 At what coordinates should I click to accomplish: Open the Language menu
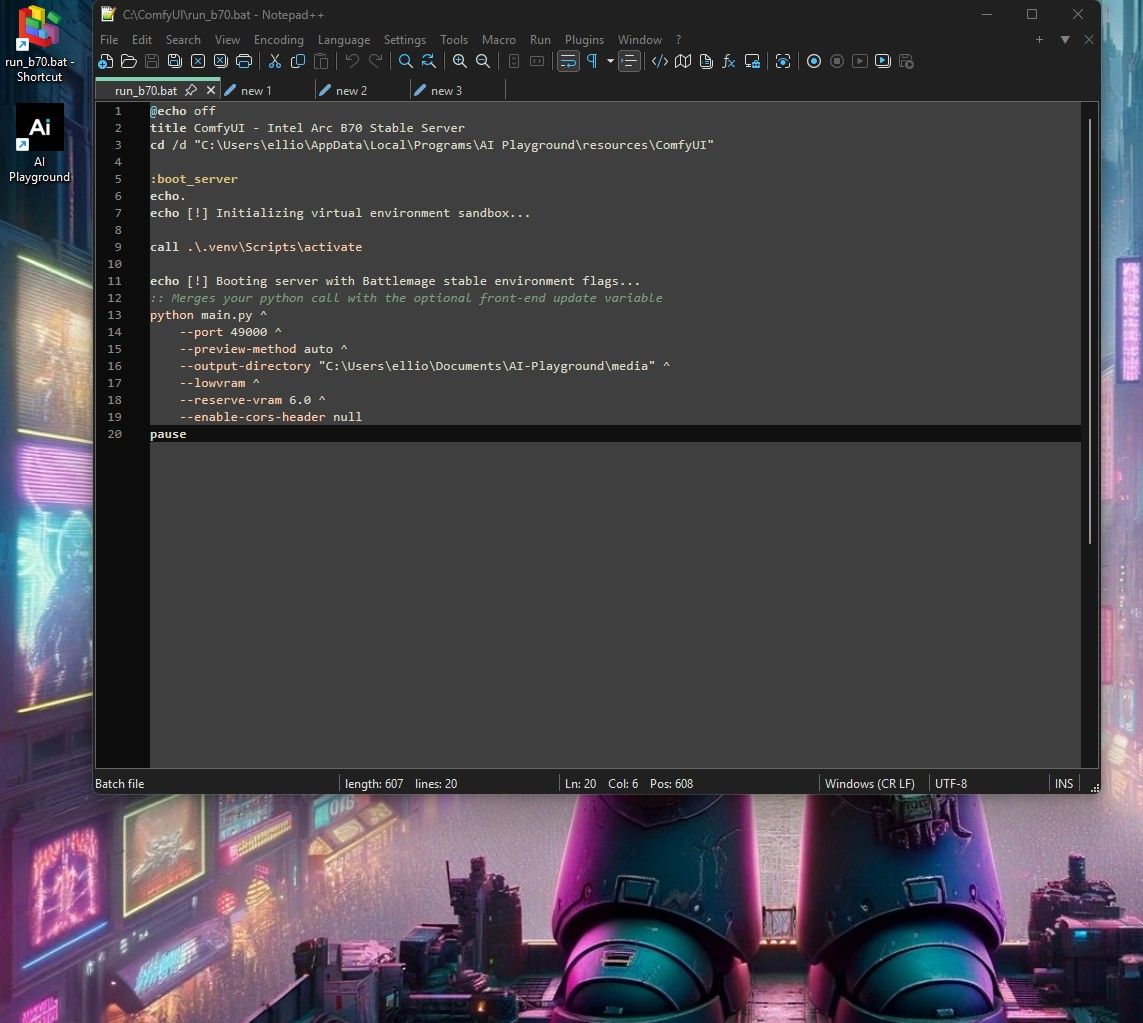click(344, 39)
